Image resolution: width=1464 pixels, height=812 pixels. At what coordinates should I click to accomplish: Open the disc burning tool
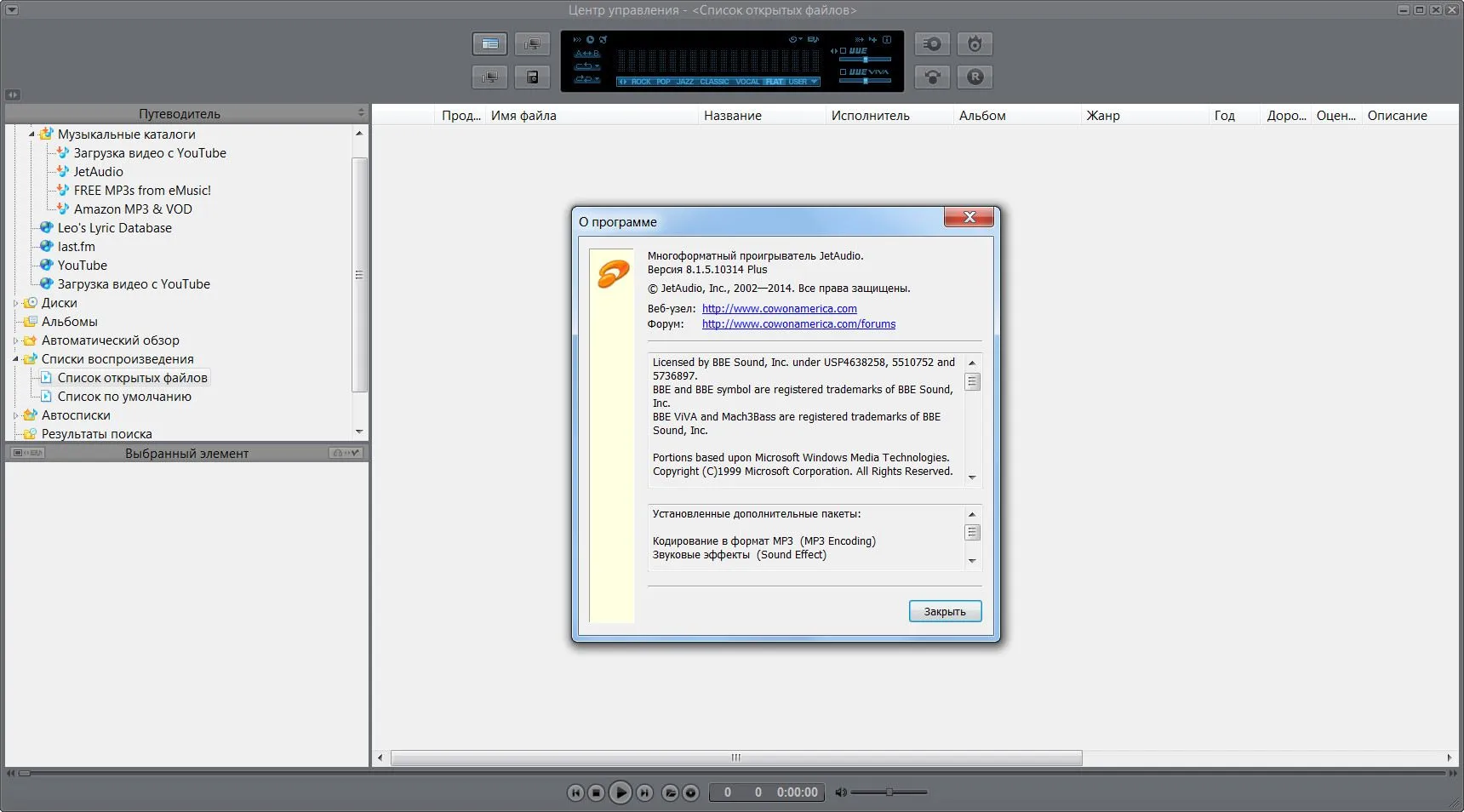[x=975, y=43]
